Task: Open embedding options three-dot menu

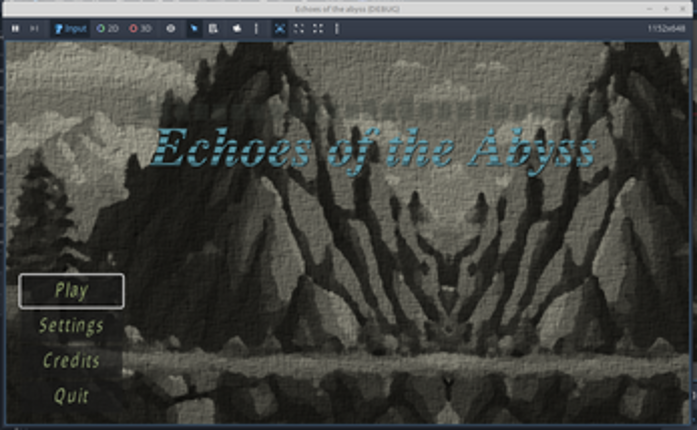Action: pos(337,28)
